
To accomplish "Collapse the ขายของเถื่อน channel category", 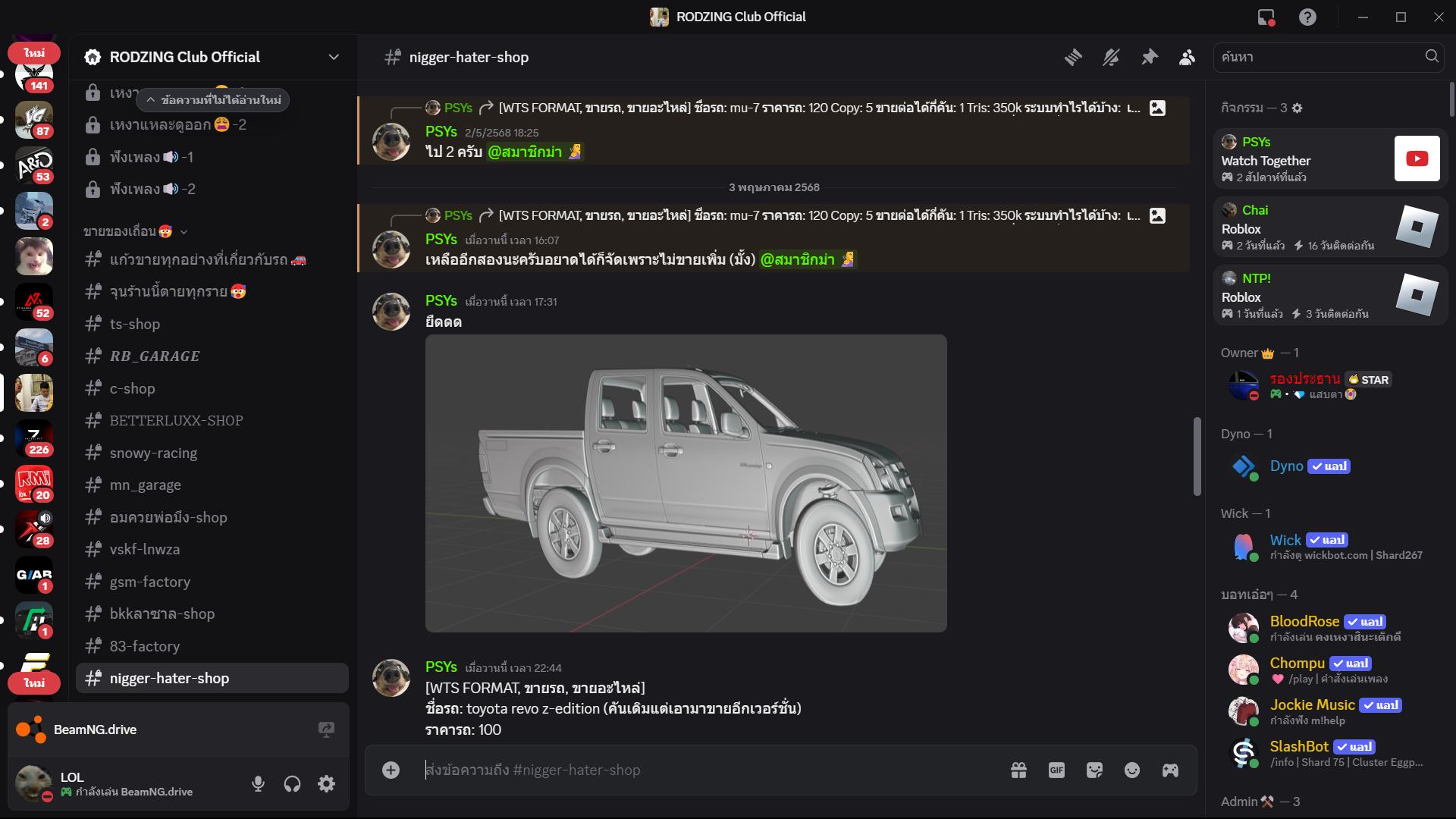I will point(136,231).
